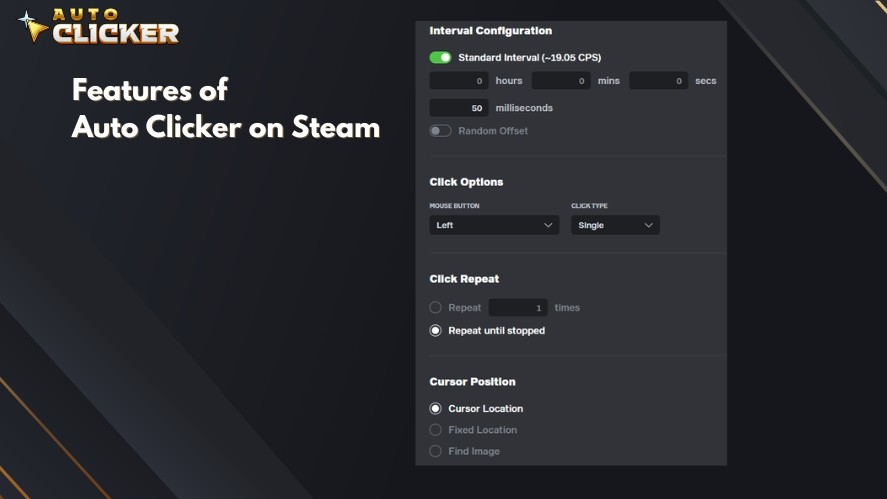
Task: Click the CLICK TYPE label
Action: pyautogui.click(x=589, y=206)
